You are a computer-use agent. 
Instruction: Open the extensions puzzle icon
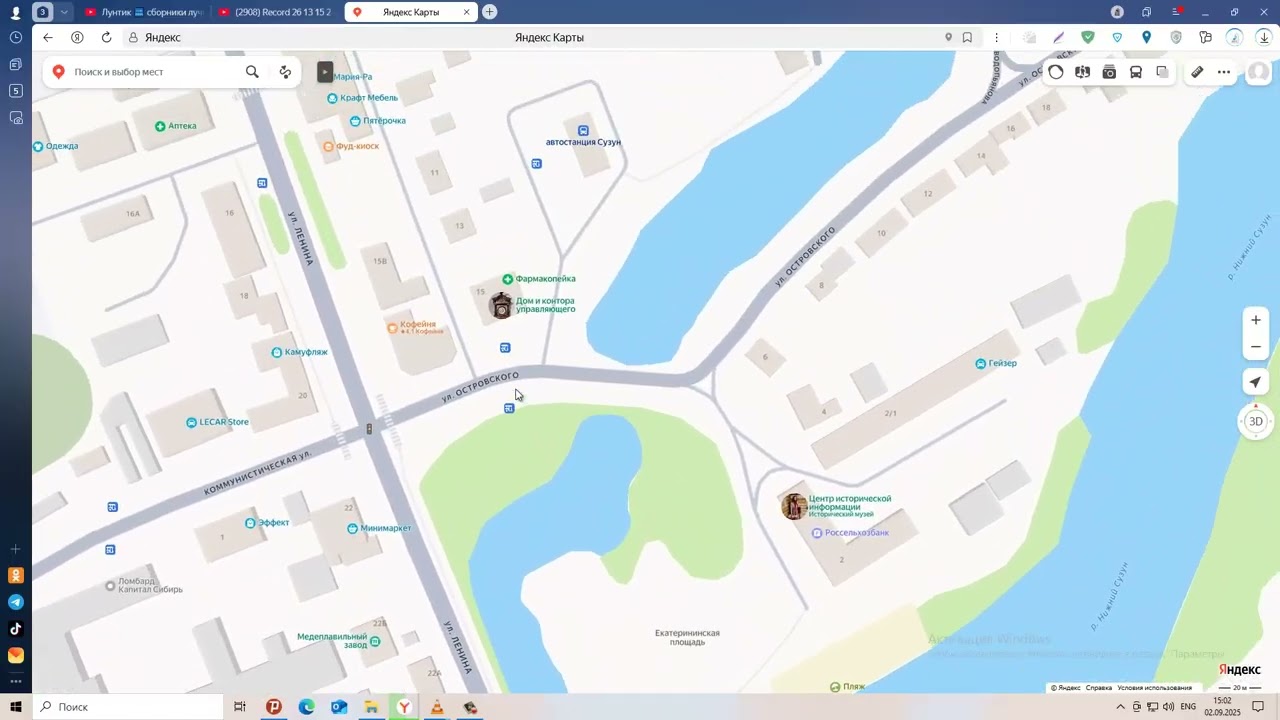pyautogui.click(x=1206, y=37)
